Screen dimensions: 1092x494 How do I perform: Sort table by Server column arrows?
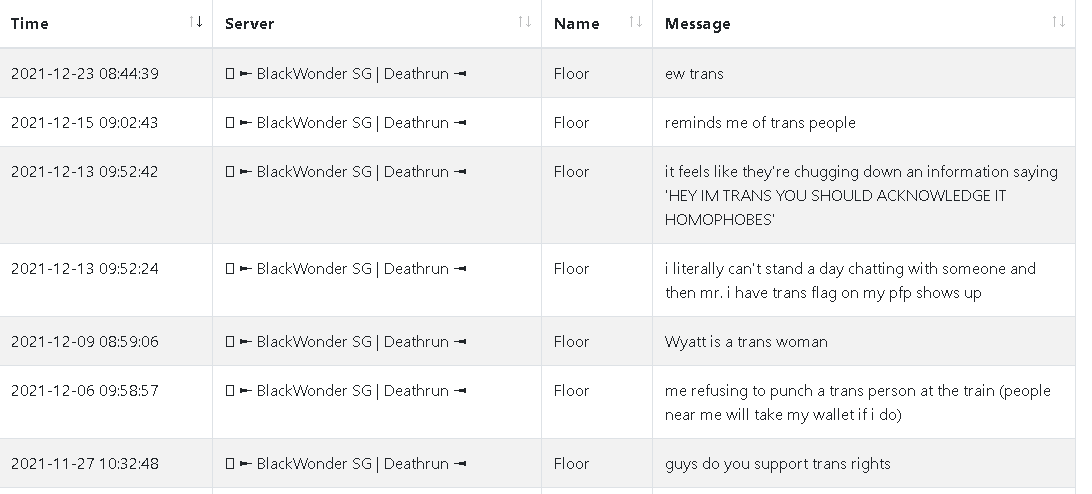[524, 22]
